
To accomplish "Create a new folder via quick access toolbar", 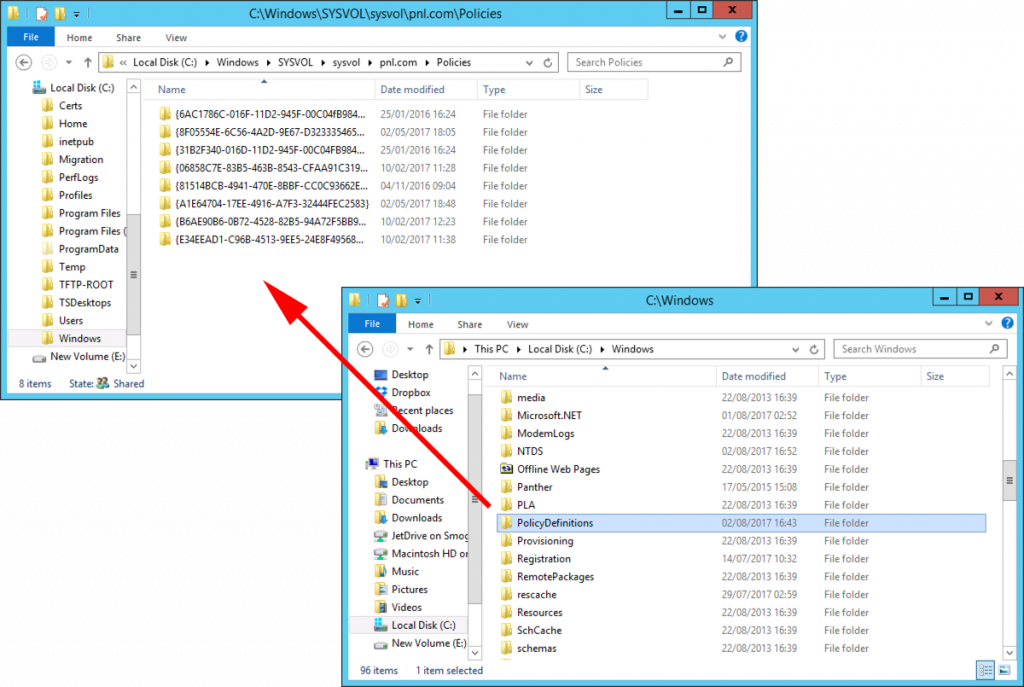I will 401,300.
